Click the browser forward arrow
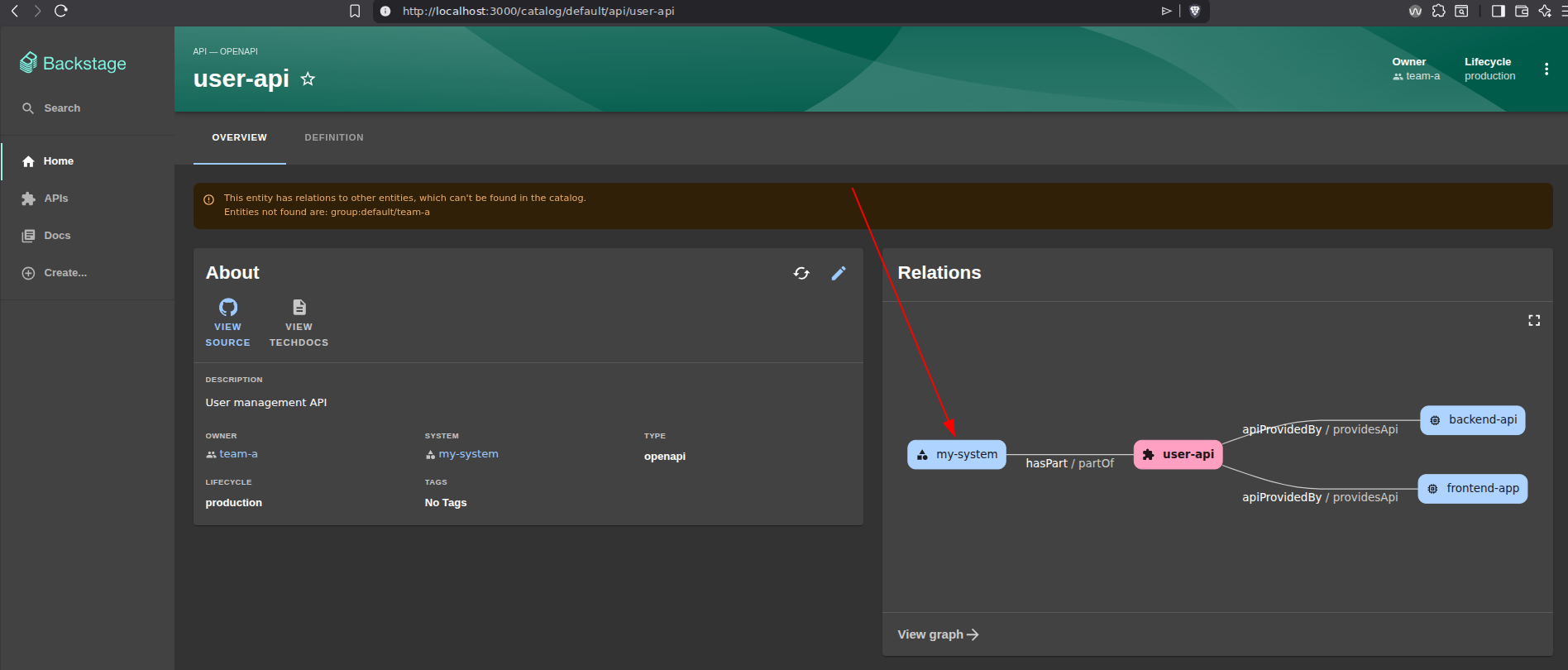This screenshot has width=1568, height=670. pos(37,11)
